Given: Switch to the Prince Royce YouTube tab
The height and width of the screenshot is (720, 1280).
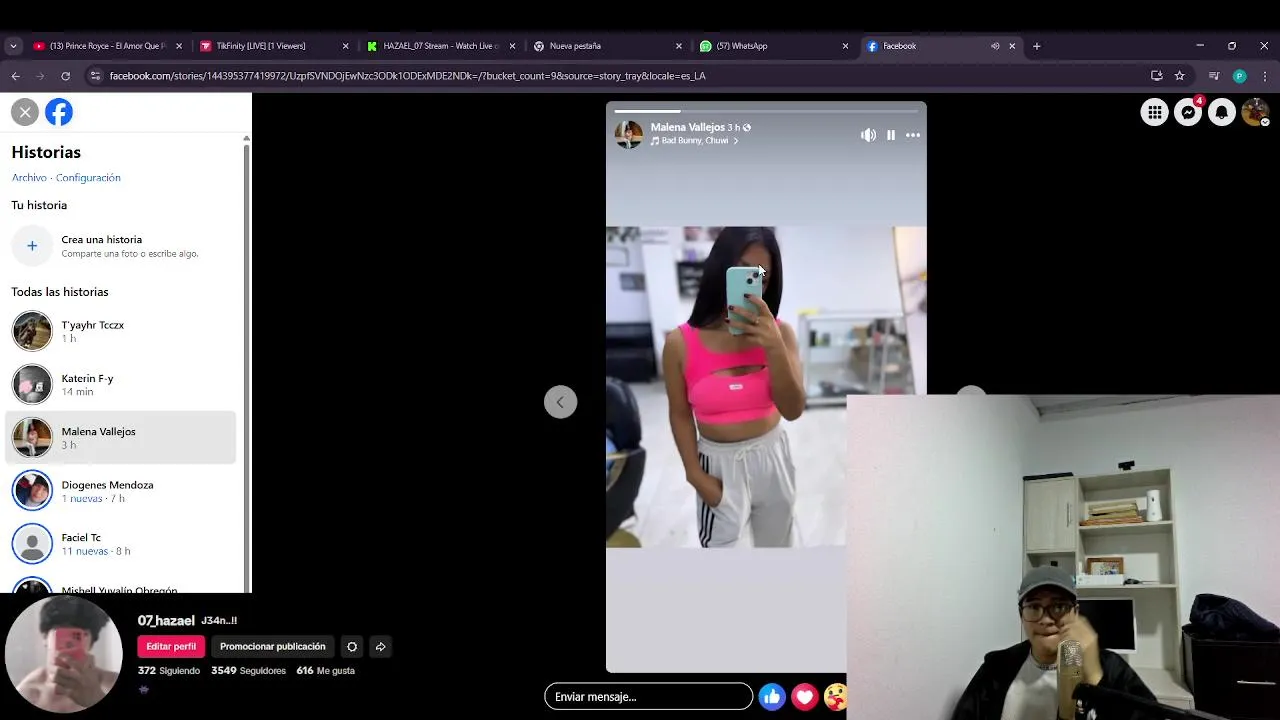Looking at the screenshot, I should click(x=108, y=46).
